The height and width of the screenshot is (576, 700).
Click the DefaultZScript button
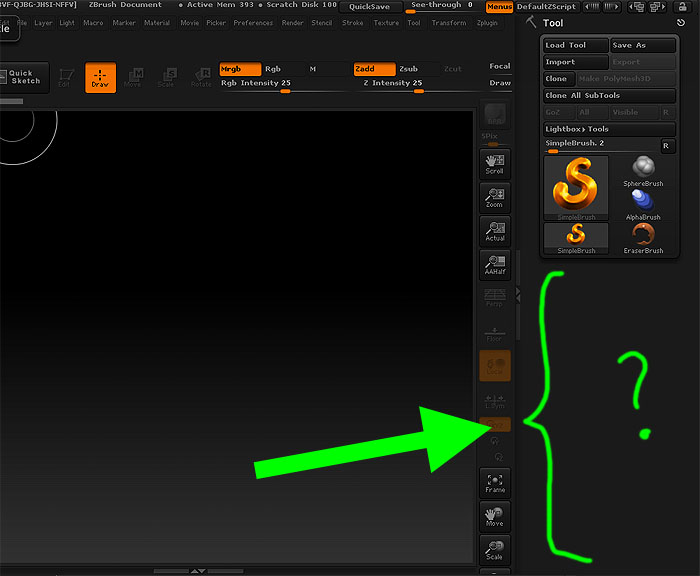pos(546,7)
